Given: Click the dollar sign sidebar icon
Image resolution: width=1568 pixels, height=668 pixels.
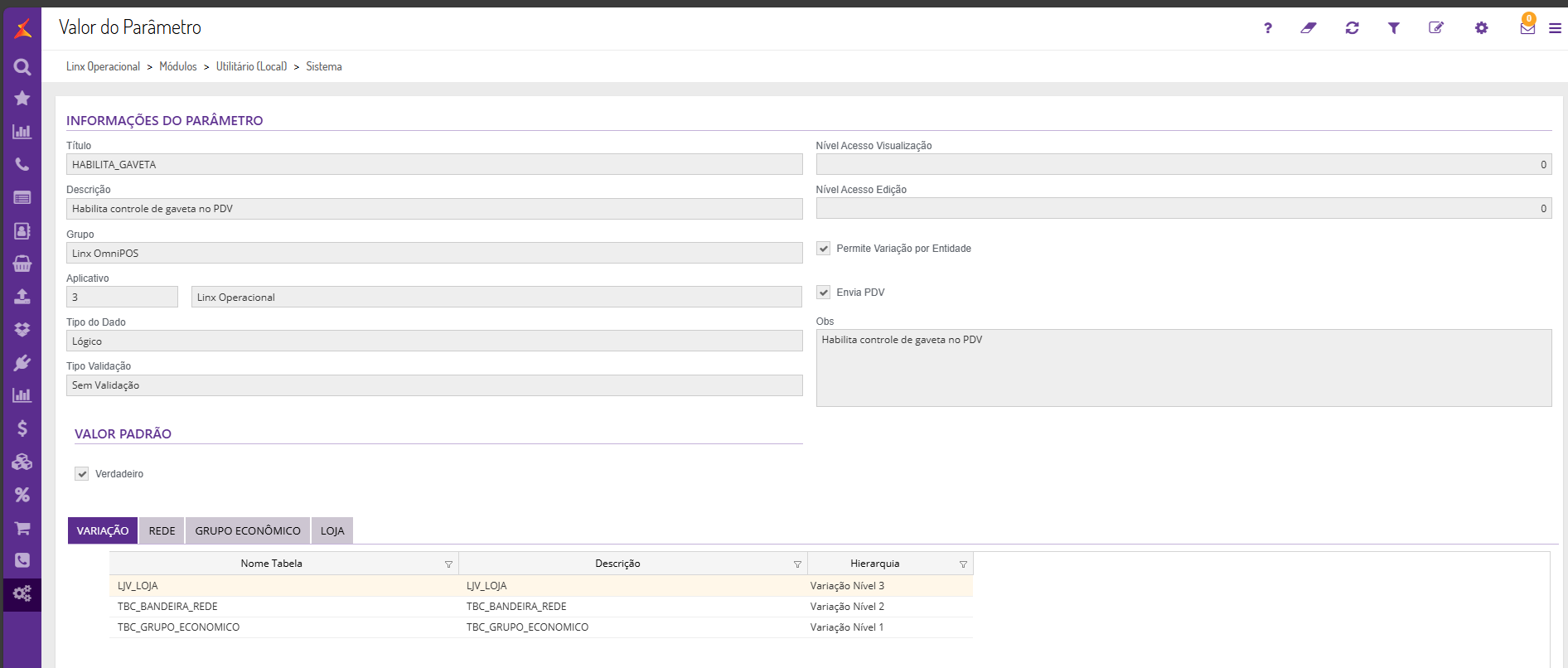Looking at the screenshot, I should click(x=22, y=428).
